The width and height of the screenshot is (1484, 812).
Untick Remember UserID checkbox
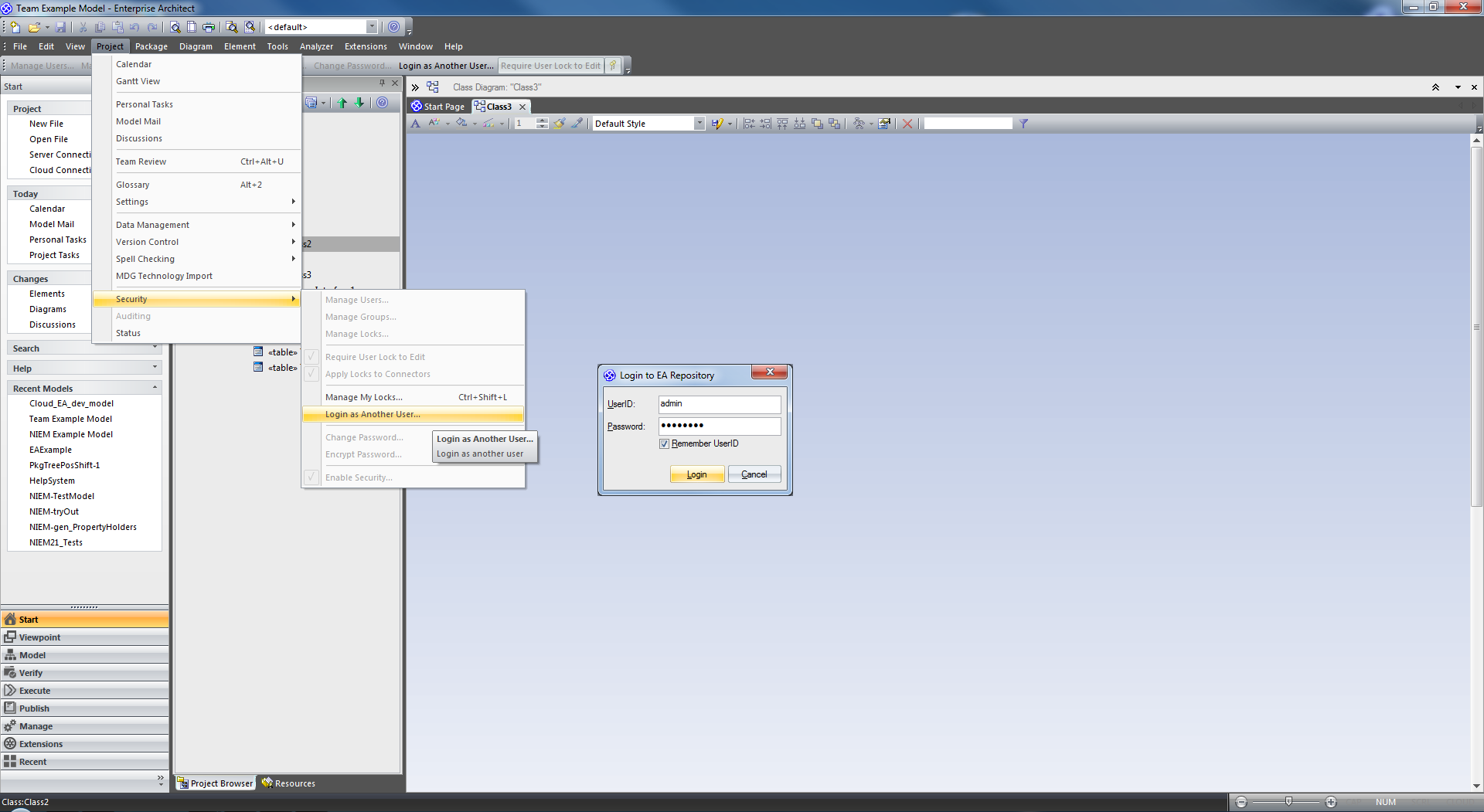tap(664, 444)
